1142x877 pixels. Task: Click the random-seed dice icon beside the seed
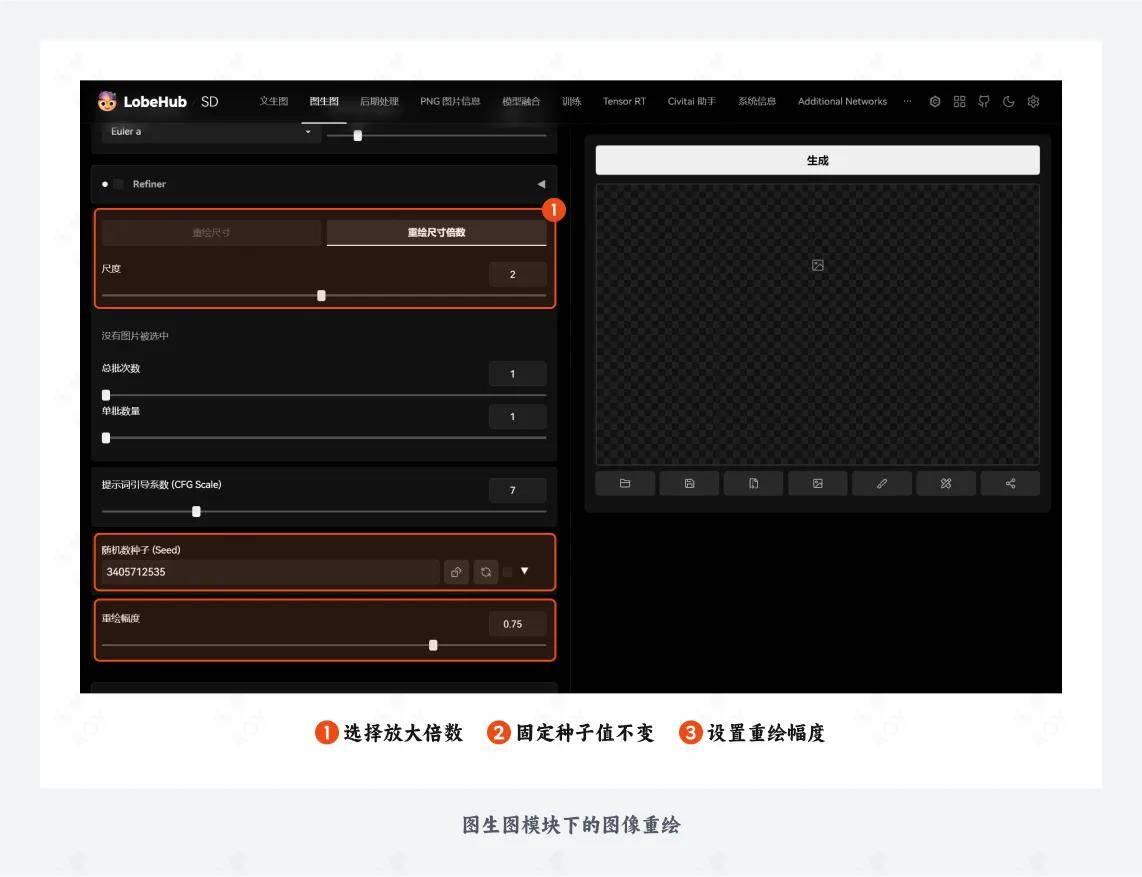(x=457, y=572)
